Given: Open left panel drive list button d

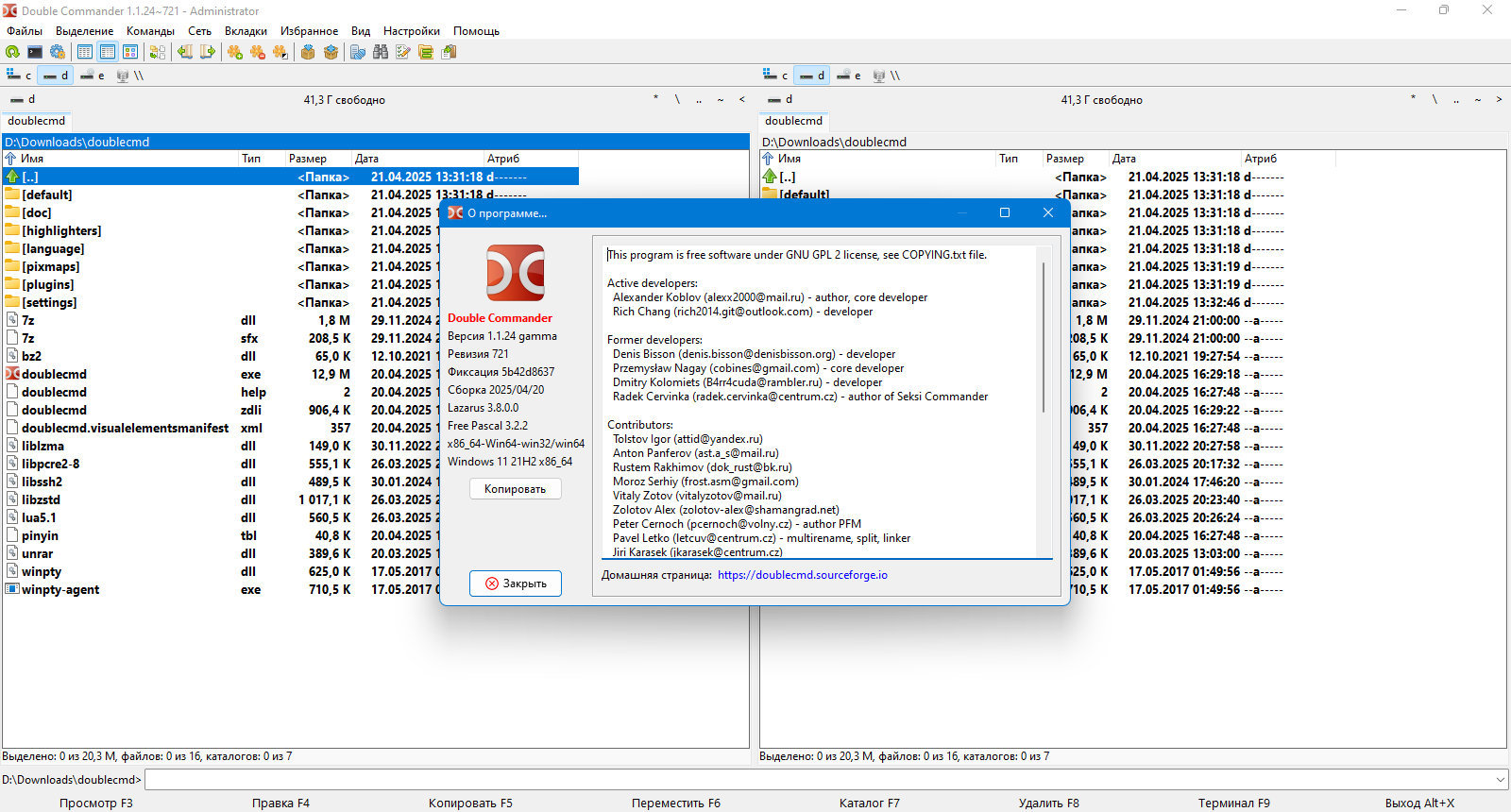Looking at the screenshot, I should pyautogui.click(x=24, y=99).
